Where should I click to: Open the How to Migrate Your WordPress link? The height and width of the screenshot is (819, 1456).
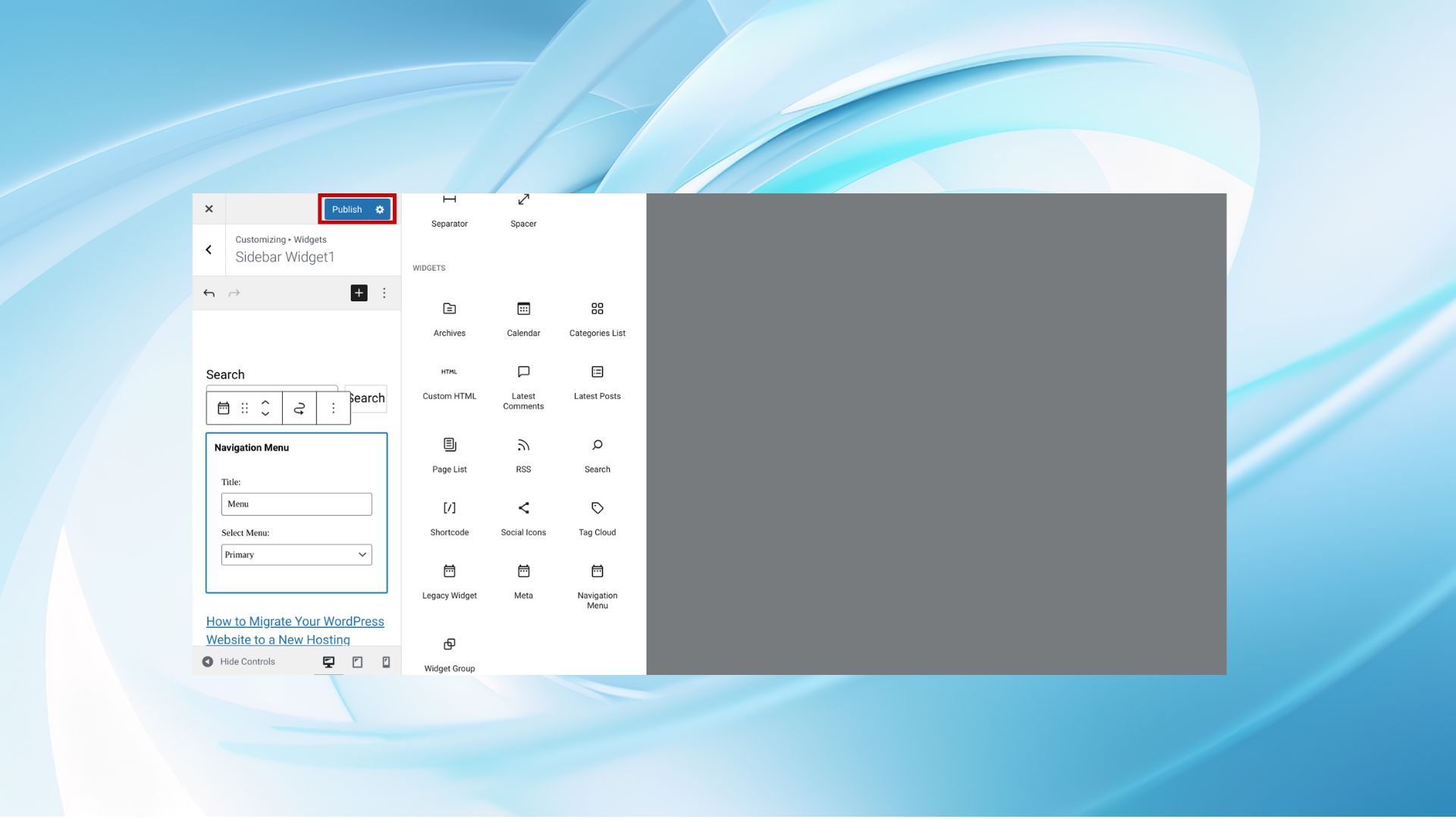tap(295, 622)
